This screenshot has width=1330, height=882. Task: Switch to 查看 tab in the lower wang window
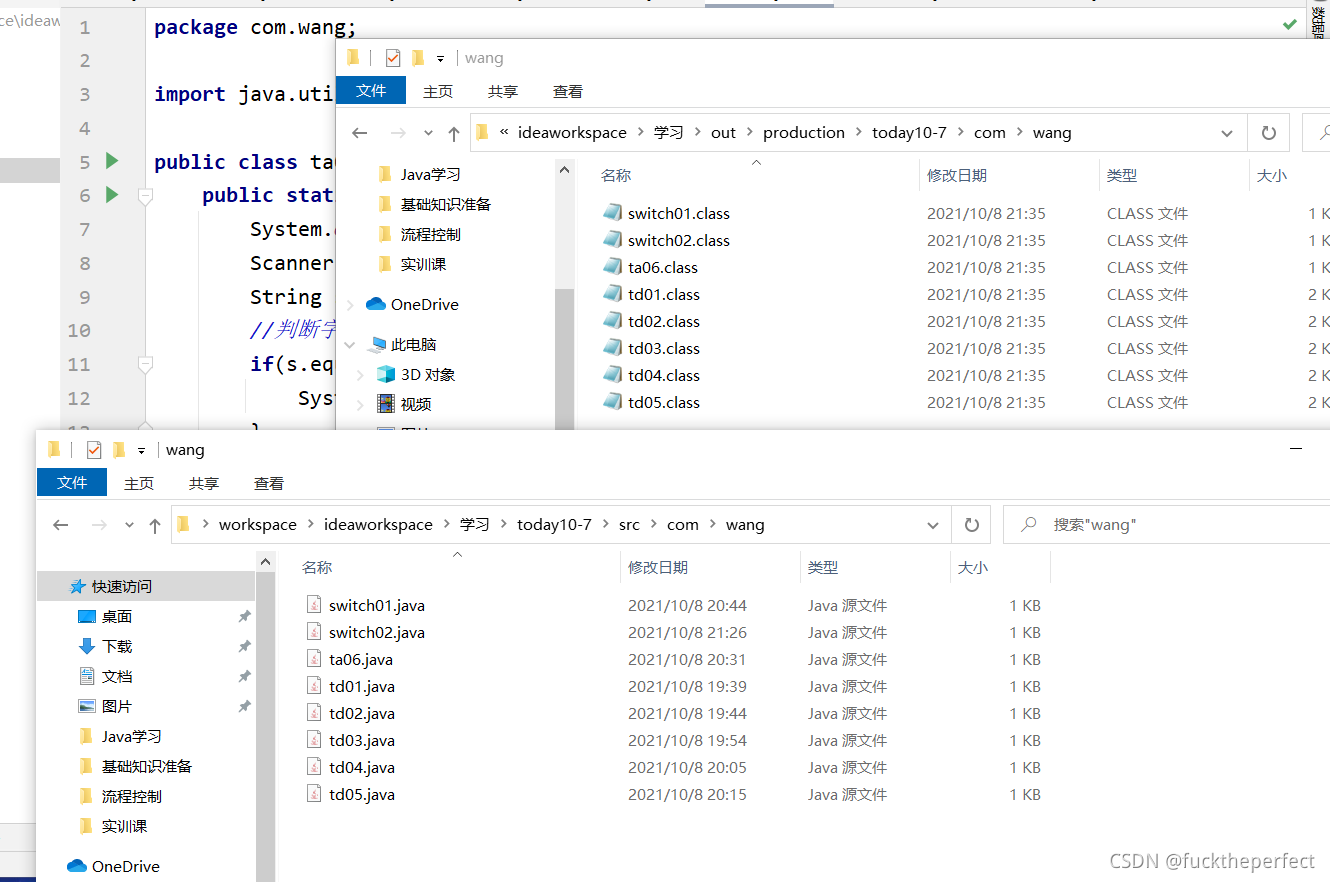[x=269, y=483]
